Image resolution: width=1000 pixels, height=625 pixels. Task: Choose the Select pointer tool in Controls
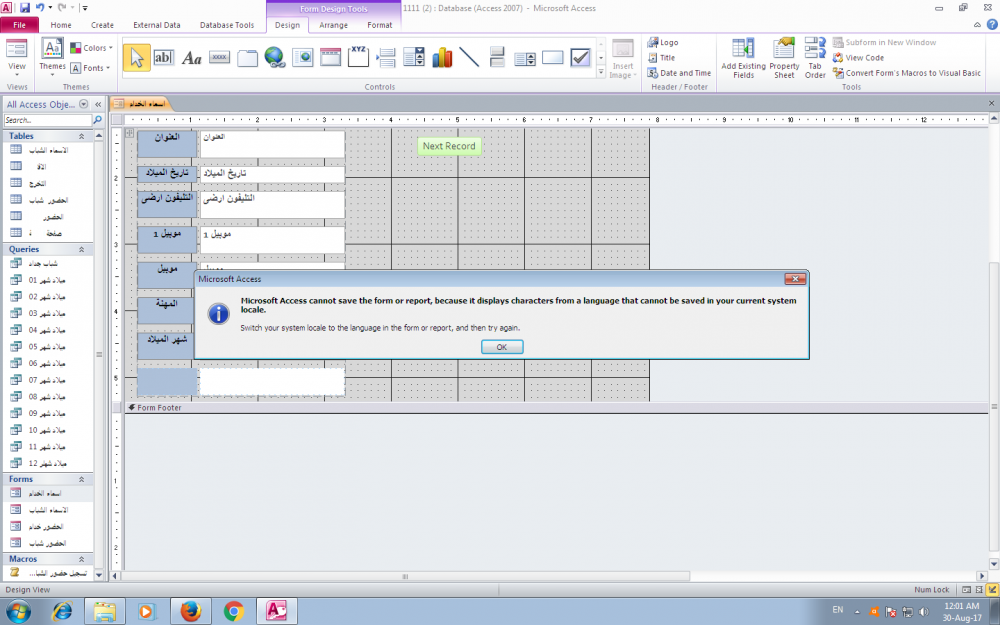point(136,57)
